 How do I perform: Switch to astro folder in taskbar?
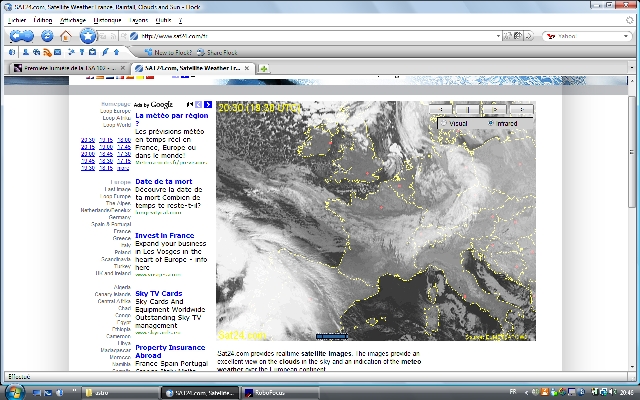[121, 393]
